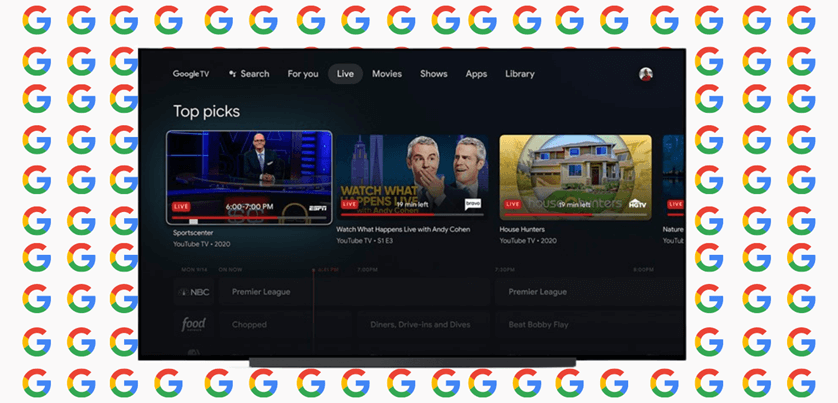Screen dimensions: 838x403
Task: Click the House Hunters title text
Action: coord(522,229)
